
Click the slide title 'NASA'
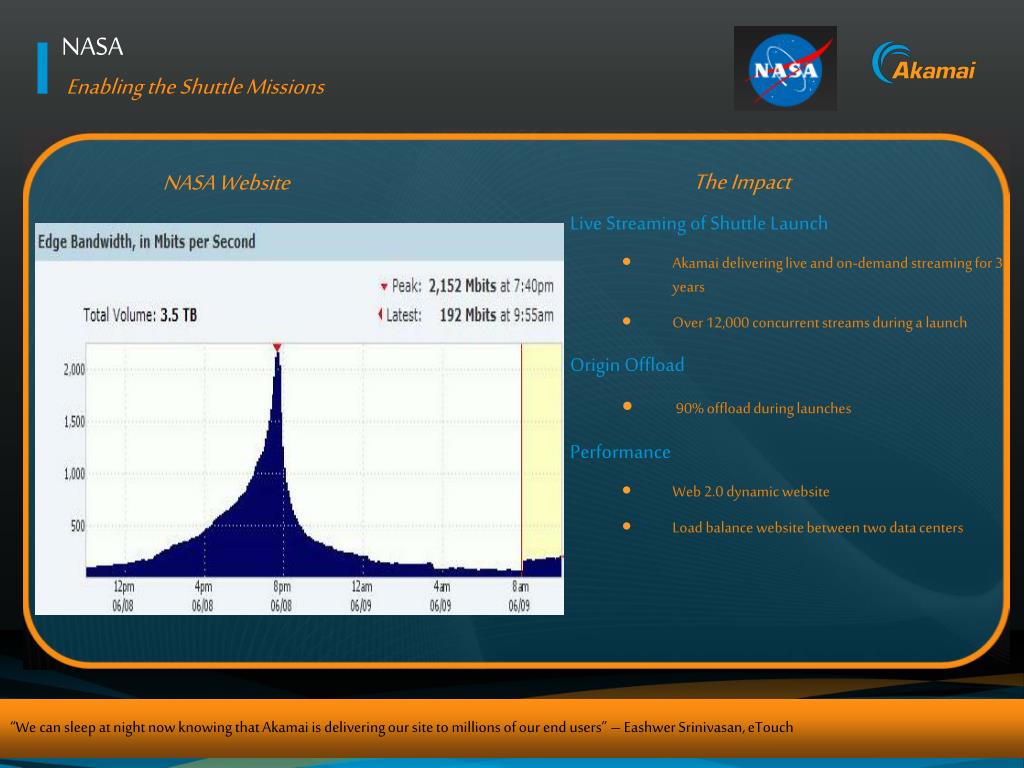point(92,47)
